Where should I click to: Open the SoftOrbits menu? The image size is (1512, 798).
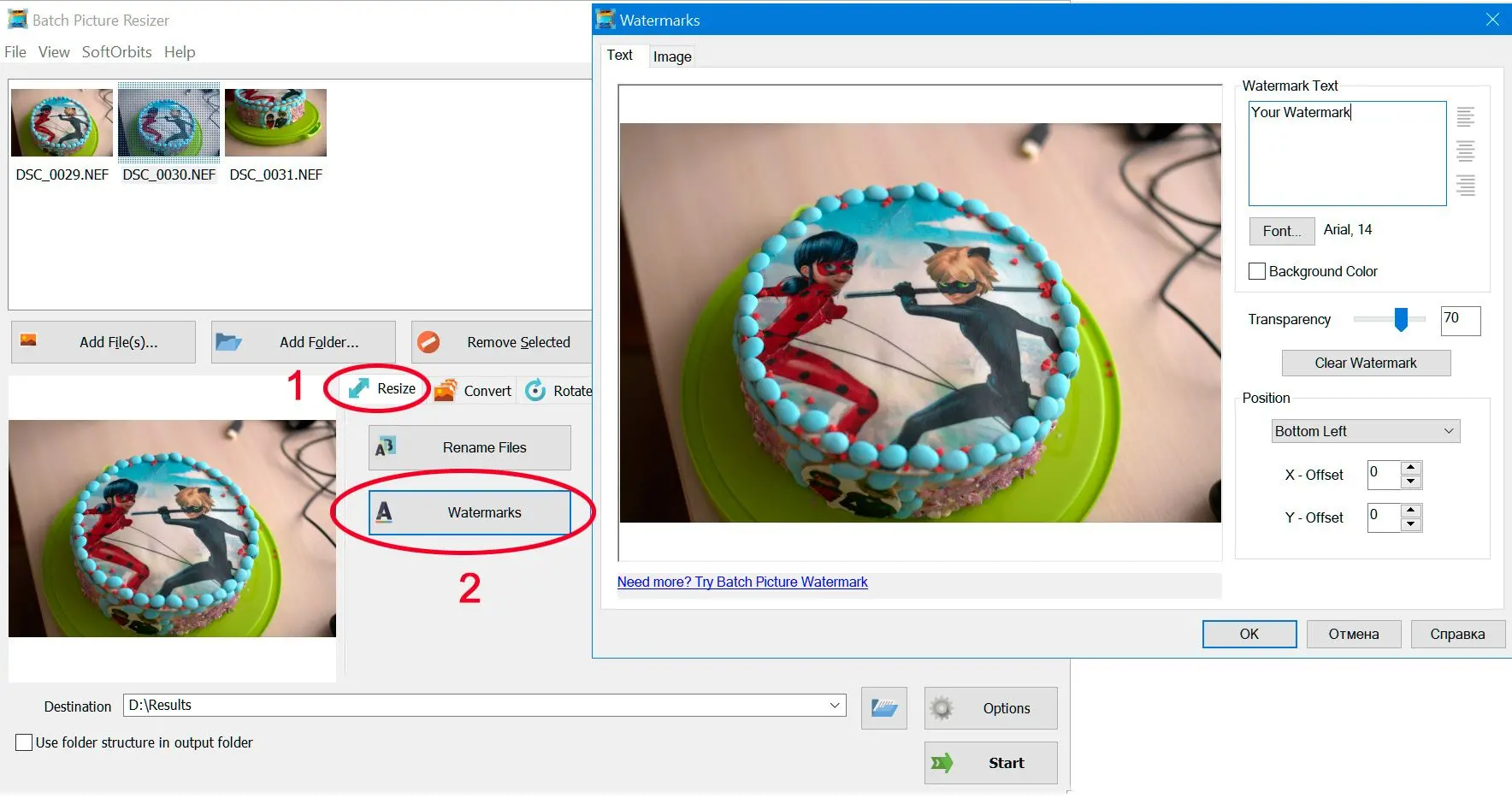[116, 52]
